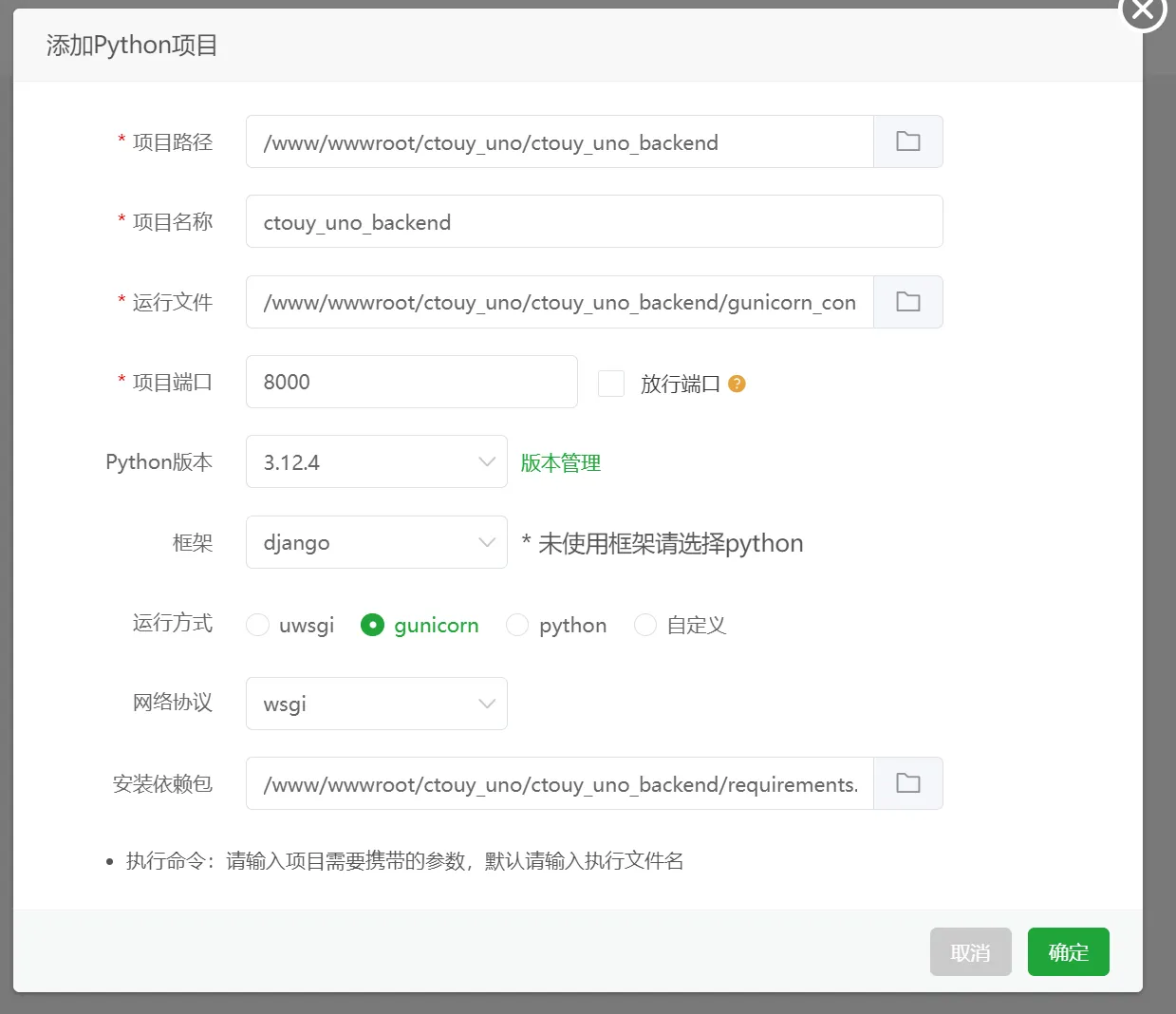Click the 确定 button
This screenshot has height=1014, width=1176.
click(x=1068, y=951)
